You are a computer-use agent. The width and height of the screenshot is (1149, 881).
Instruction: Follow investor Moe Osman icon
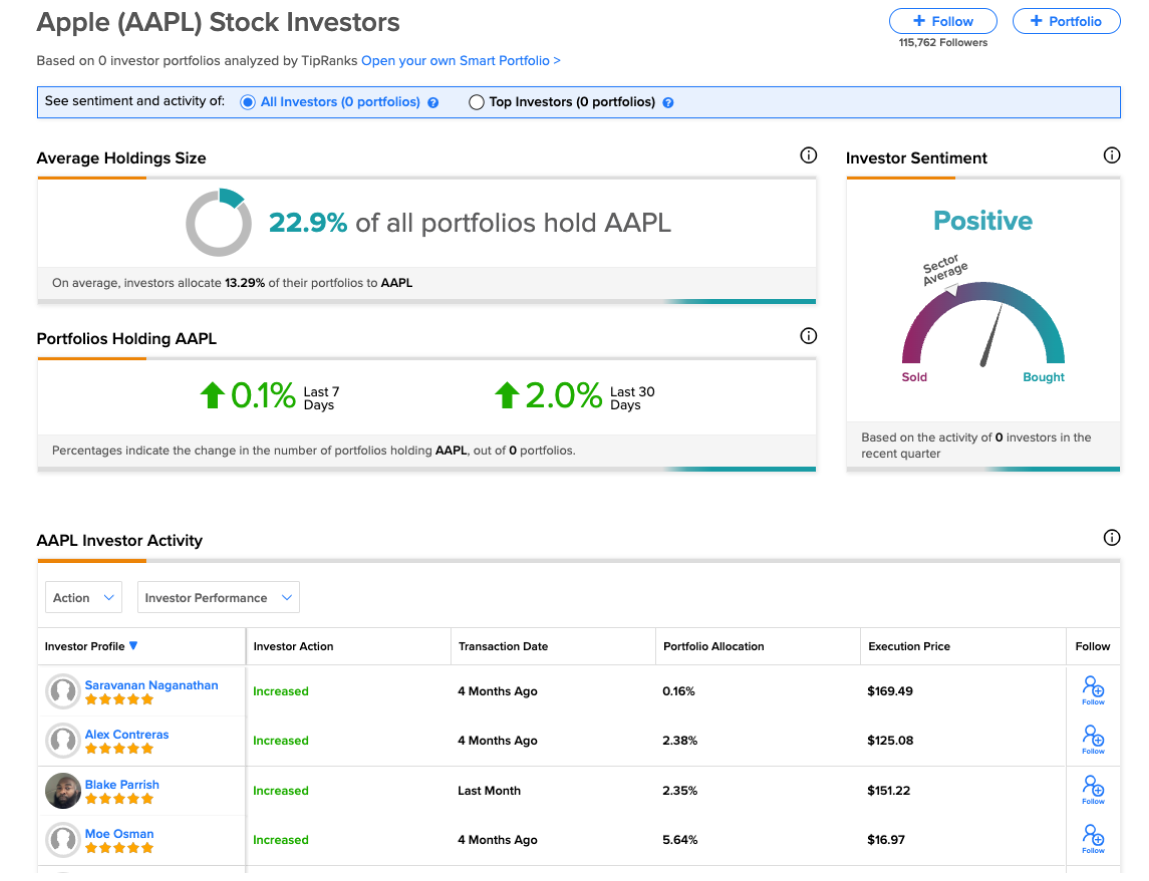[x=1093, y=839]
